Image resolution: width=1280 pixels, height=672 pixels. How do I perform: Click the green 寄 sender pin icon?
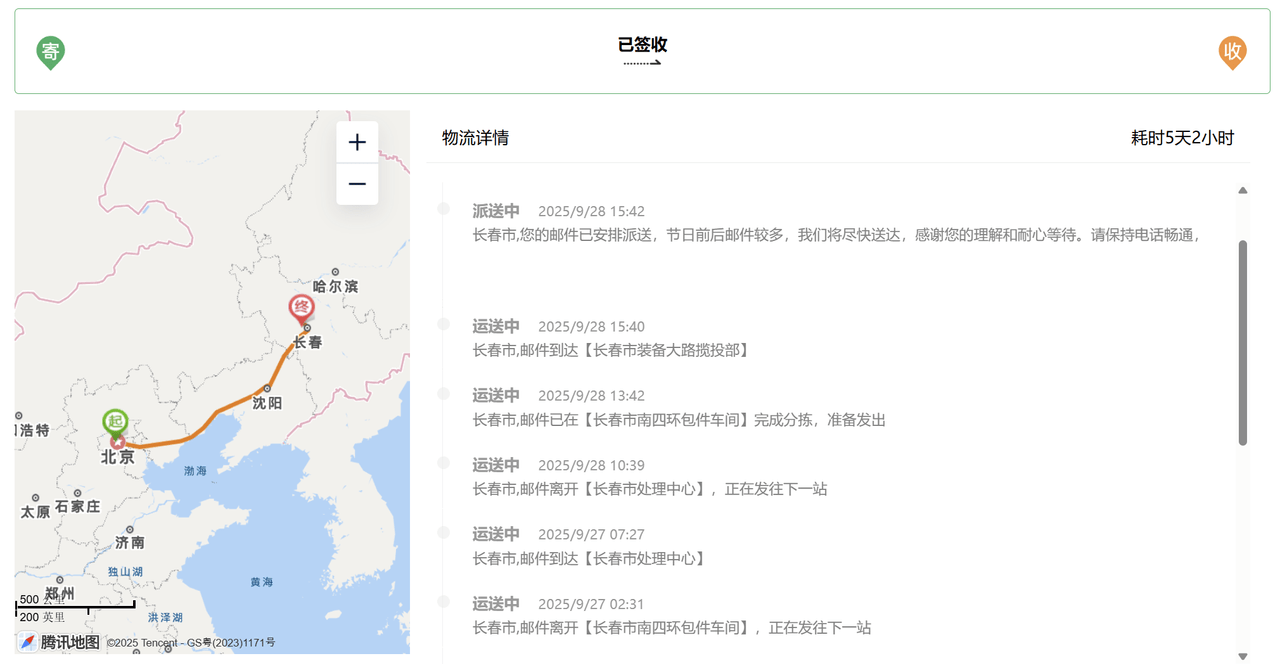[50, 52]
